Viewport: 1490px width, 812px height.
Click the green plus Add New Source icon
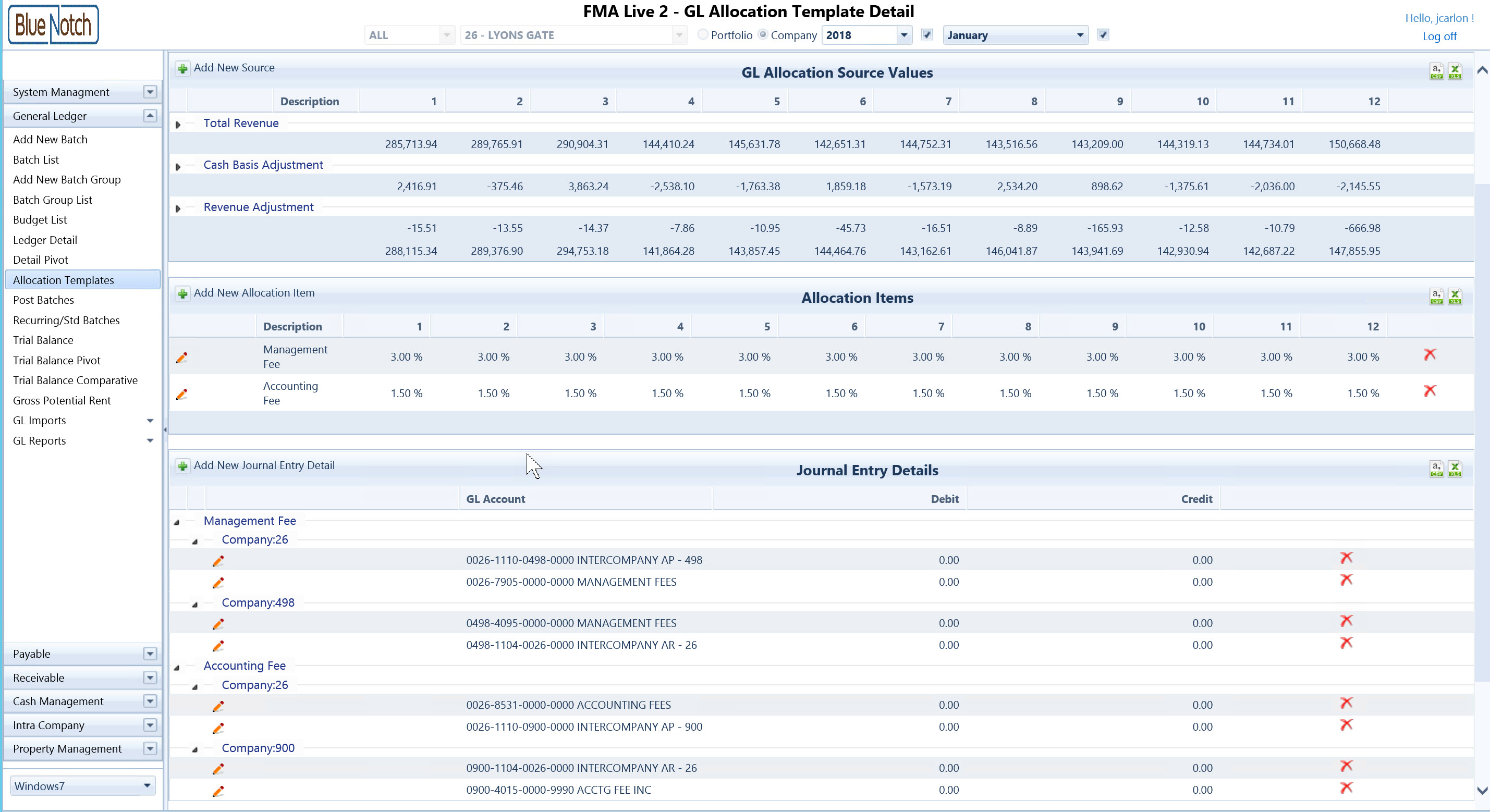pyautogui.click(x=183, y=69)
